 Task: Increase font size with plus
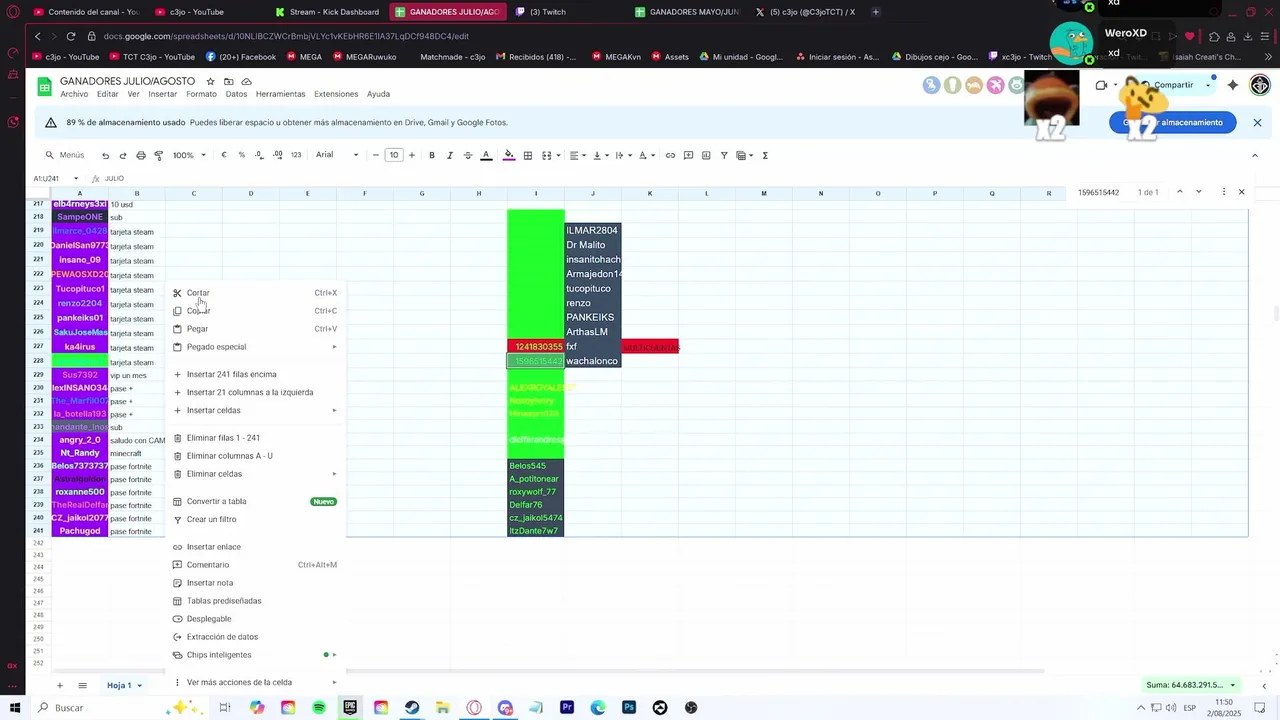tap(412, 155)
